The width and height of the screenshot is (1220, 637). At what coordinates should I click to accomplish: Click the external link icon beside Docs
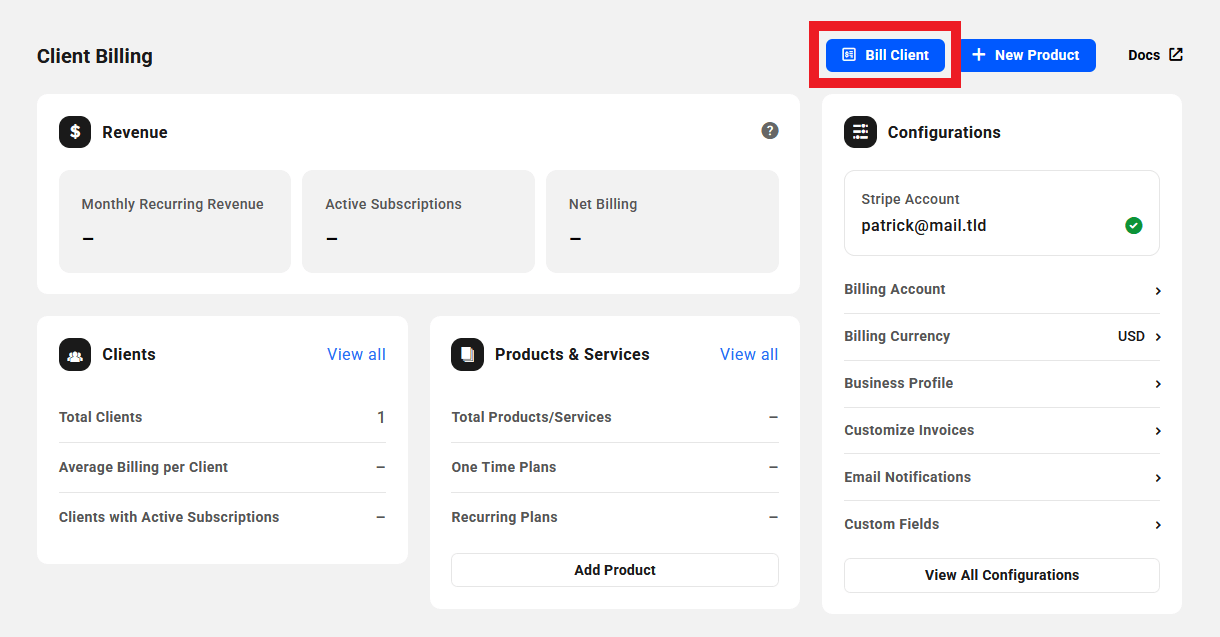coord(1176,55)
